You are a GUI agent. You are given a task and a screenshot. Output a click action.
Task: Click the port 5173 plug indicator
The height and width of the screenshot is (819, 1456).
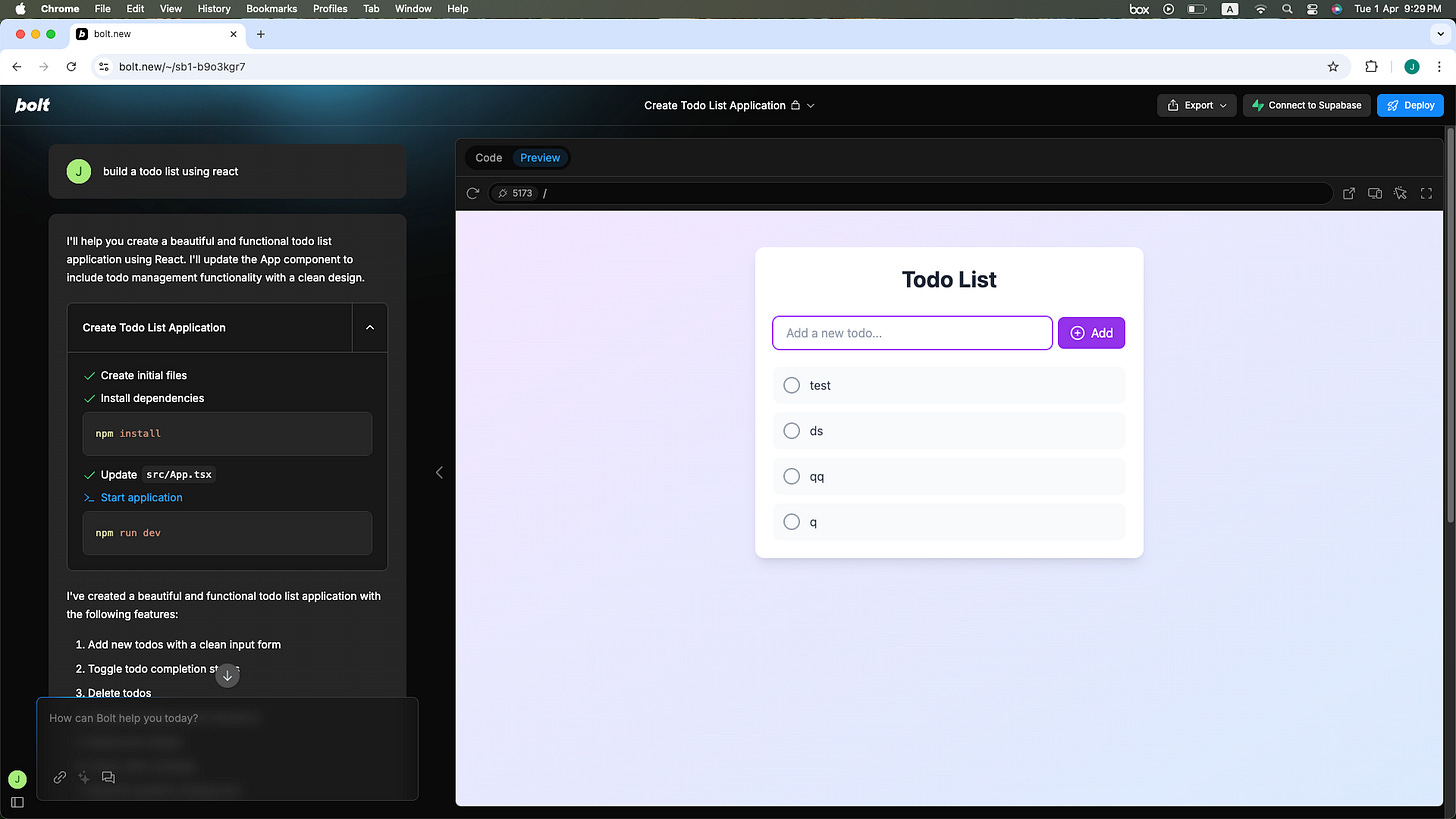click(x=515, y=193)
